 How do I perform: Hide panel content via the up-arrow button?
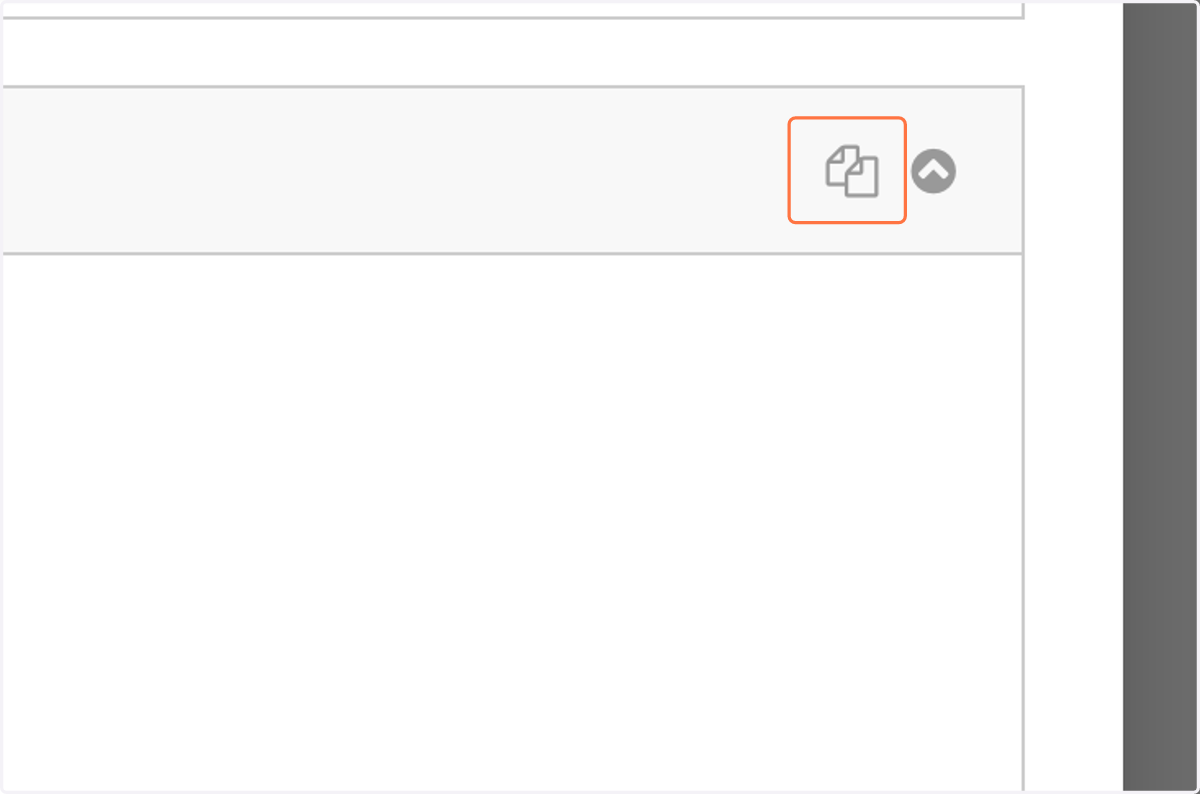tap(933, 171)
